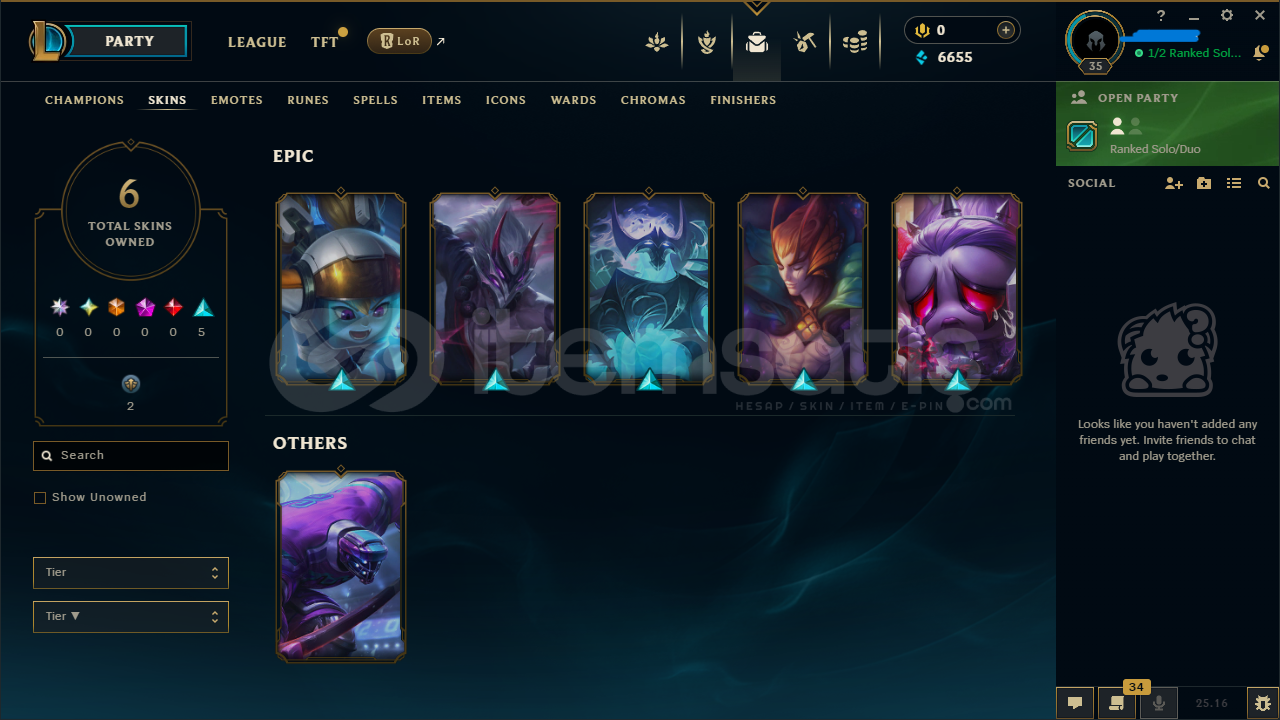
Task: Expand the Tier ▼ sort dropdown
Action: pyautogui.click(x=131, y=617)
